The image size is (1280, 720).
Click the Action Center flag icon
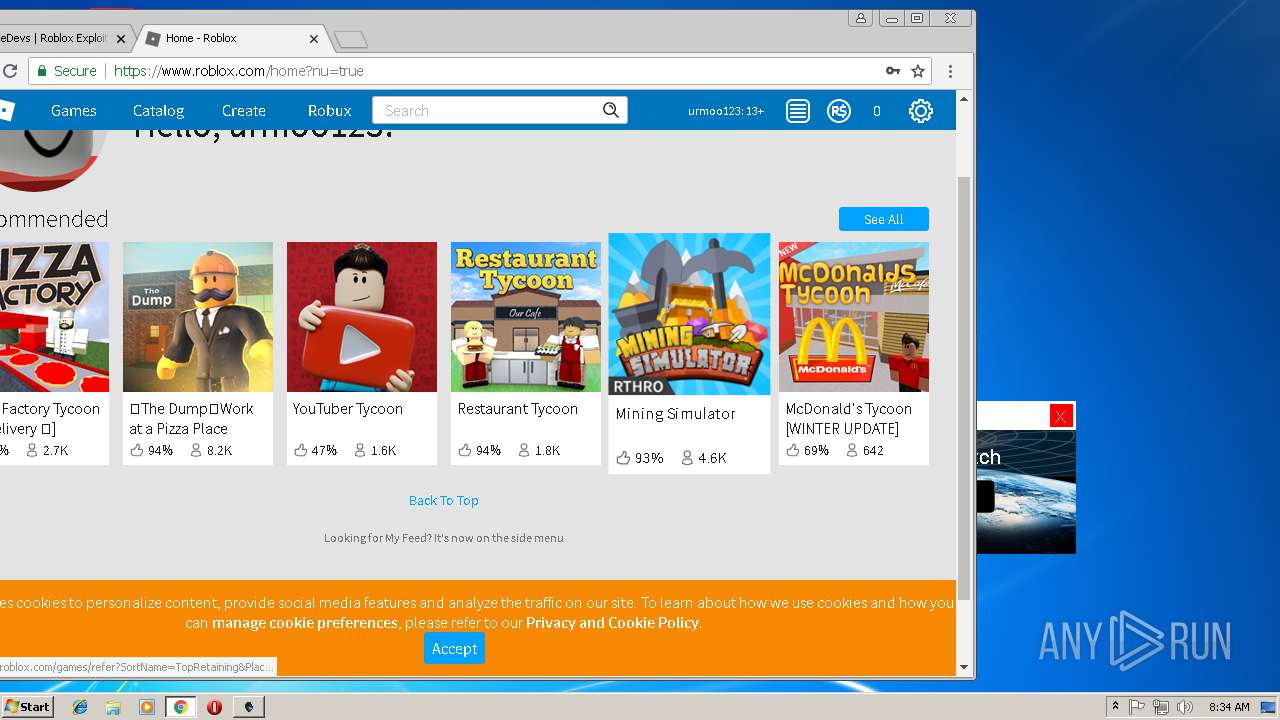tap(1137, 707)
